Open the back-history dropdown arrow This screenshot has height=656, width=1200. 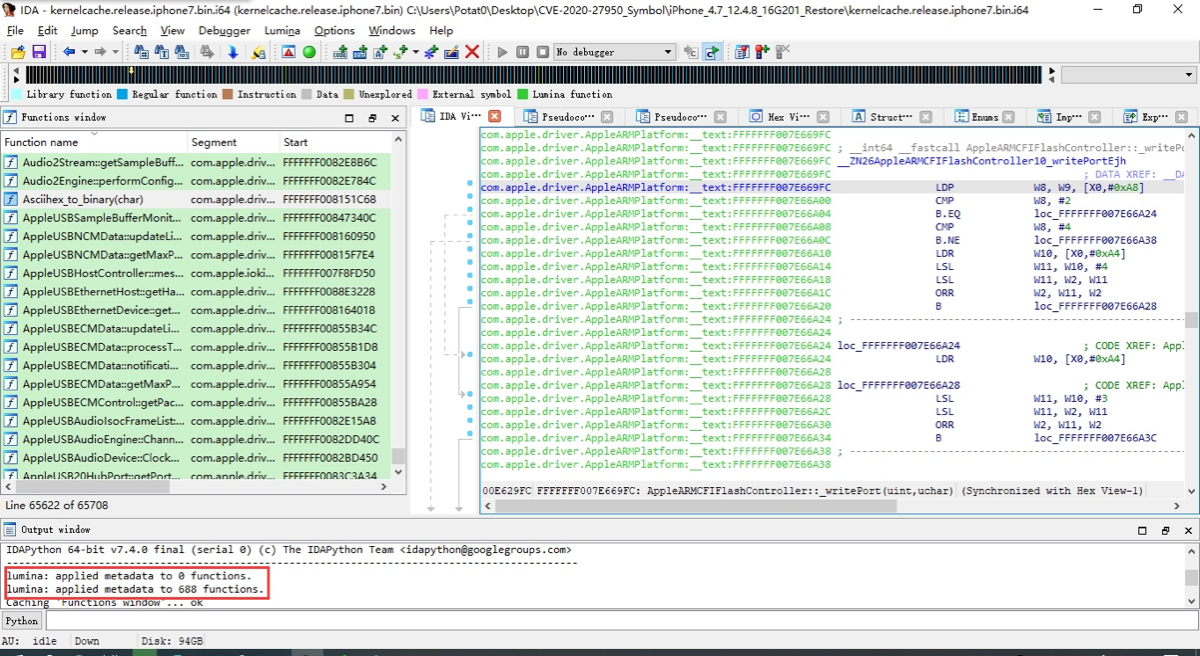coord(84,52)
